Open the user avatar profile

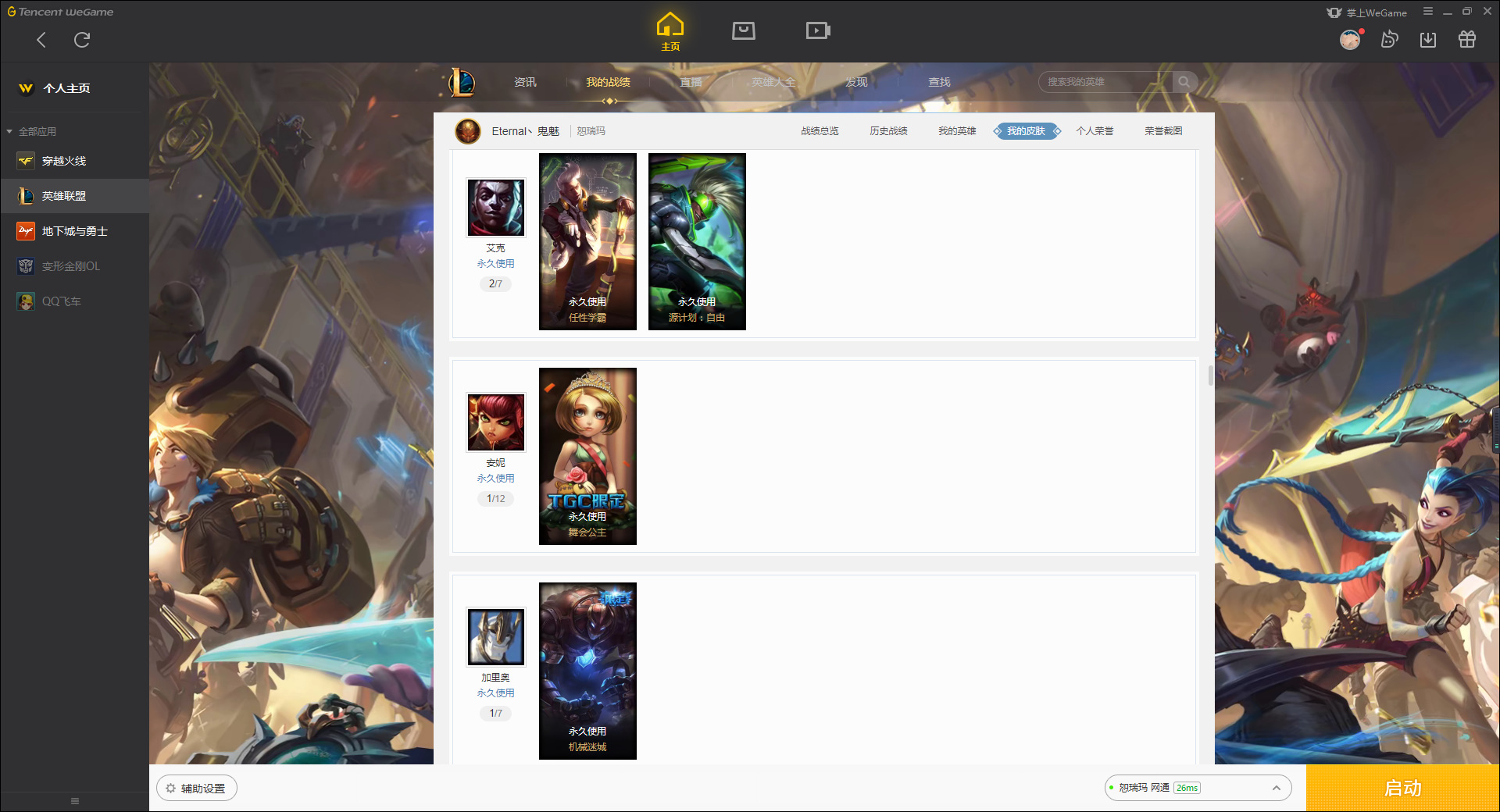(x=1350, y=39)
